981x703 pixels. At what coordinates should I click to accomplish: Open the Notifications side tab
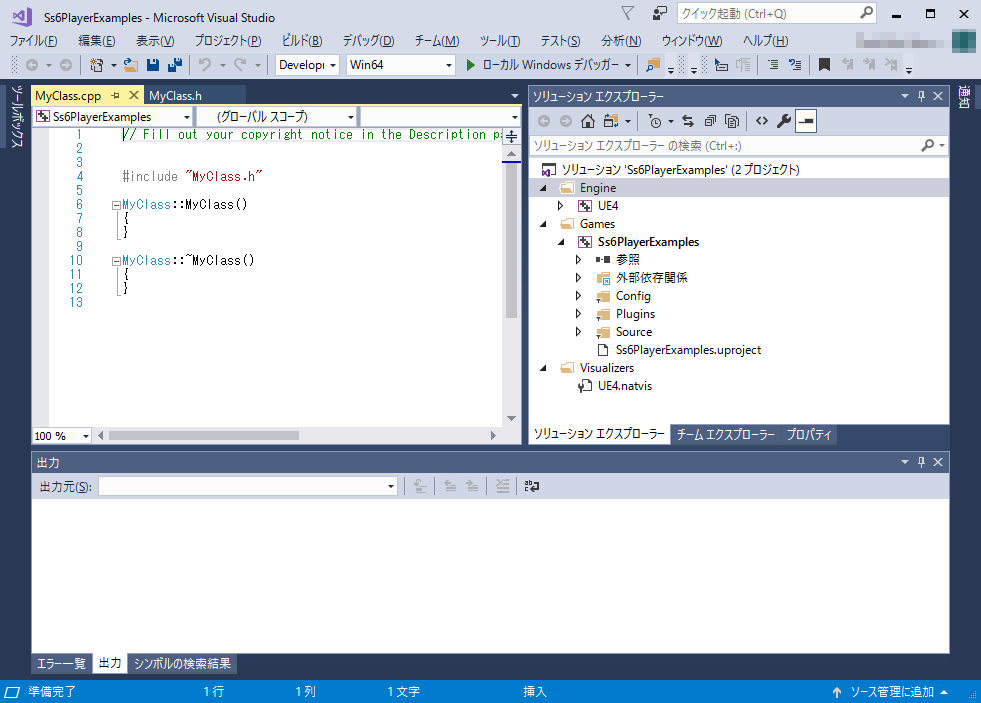964,97
